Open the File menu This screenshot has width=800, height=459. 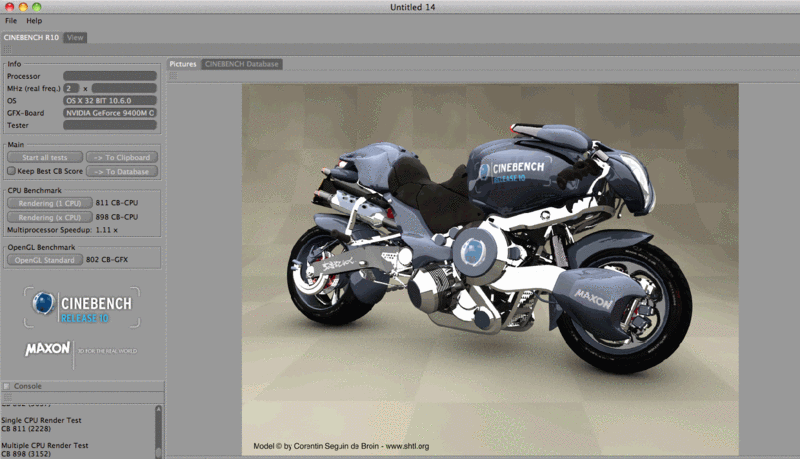tap(11, 20)
